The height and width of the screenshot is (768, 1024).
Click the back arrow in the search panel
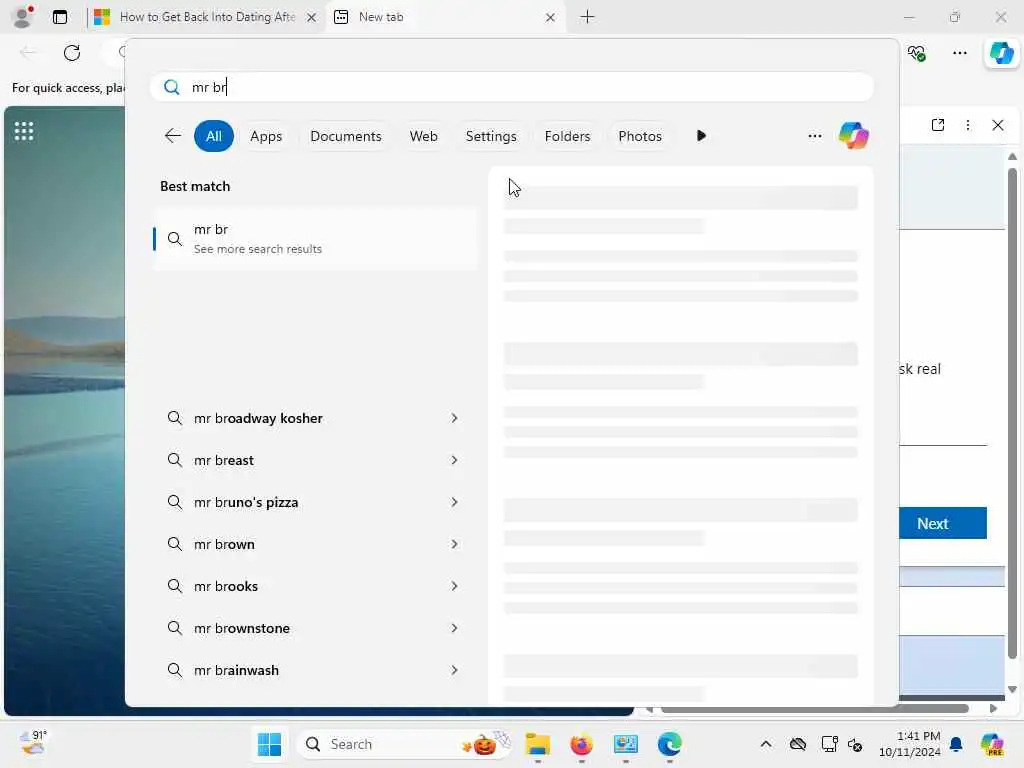(172, 136)
